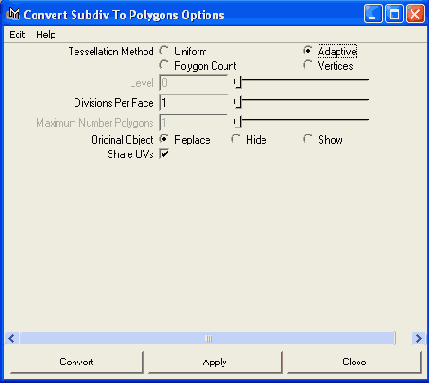The width and height of the screenshot is (429, 383).
Task: Maximize the options window
Action: [394, 14]
